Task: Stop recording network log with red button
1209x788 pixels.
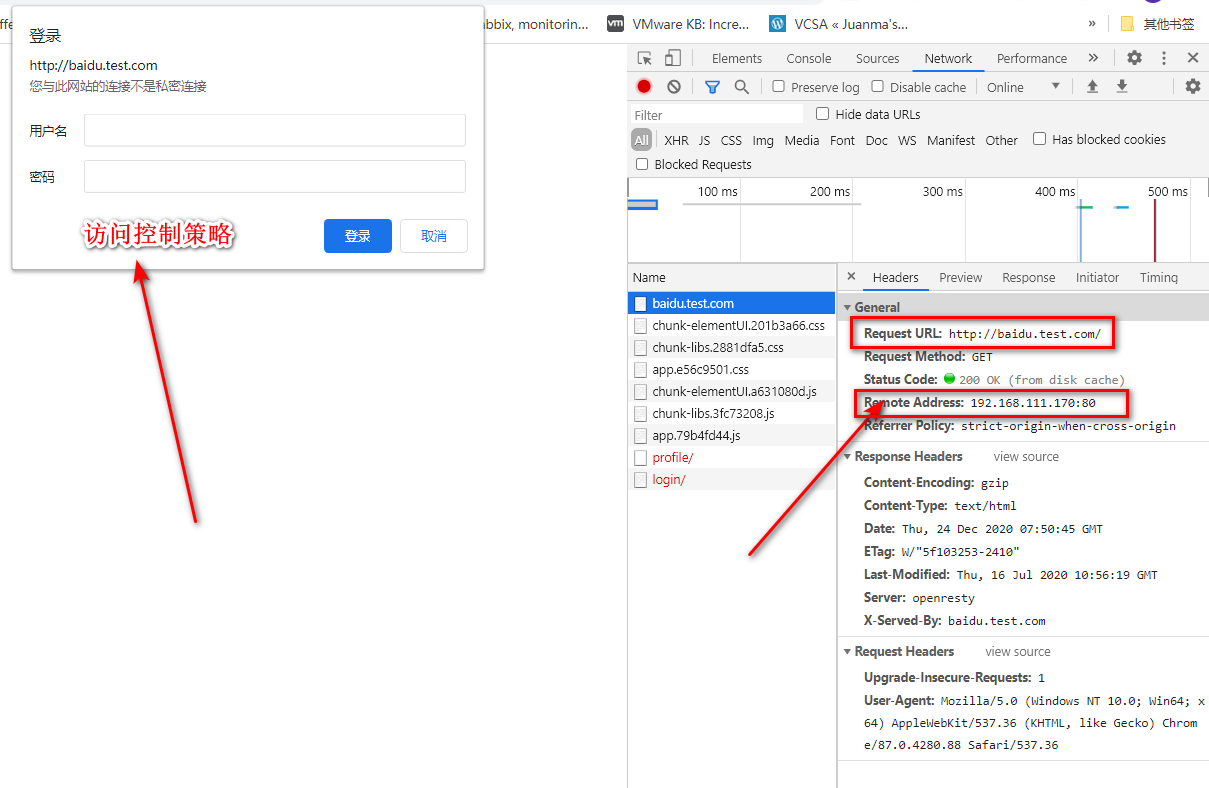Action: pyautogui.click(x=644, y=87)
